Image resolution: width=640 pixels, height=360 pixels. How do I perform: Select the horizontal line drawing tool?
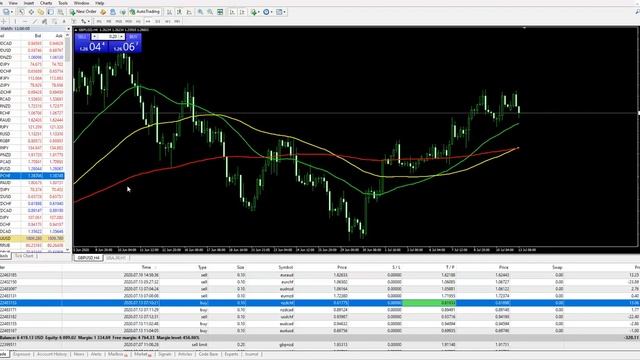[25, 21]
